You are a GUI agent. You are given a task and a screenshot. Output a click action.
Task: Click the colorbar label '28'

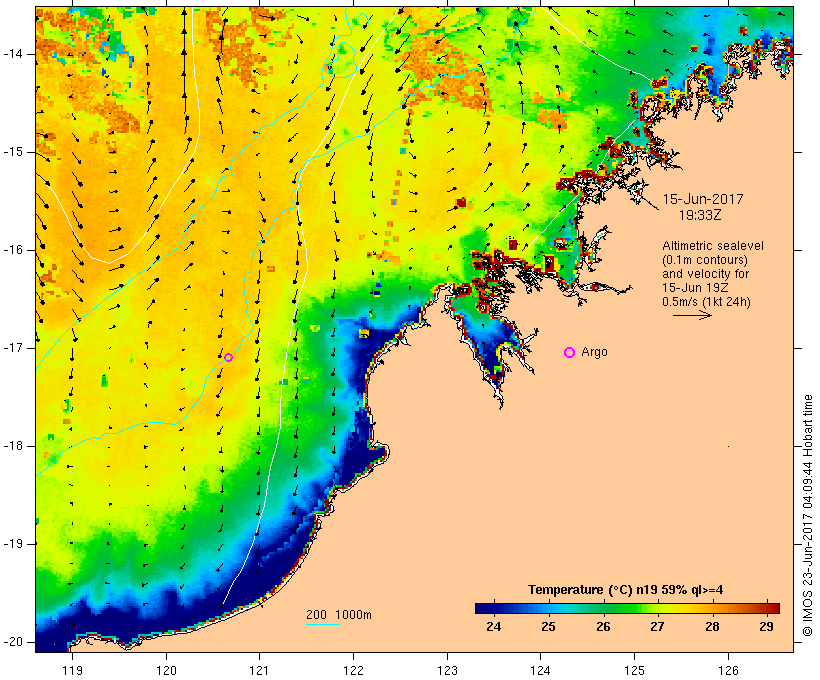[712, 627]
